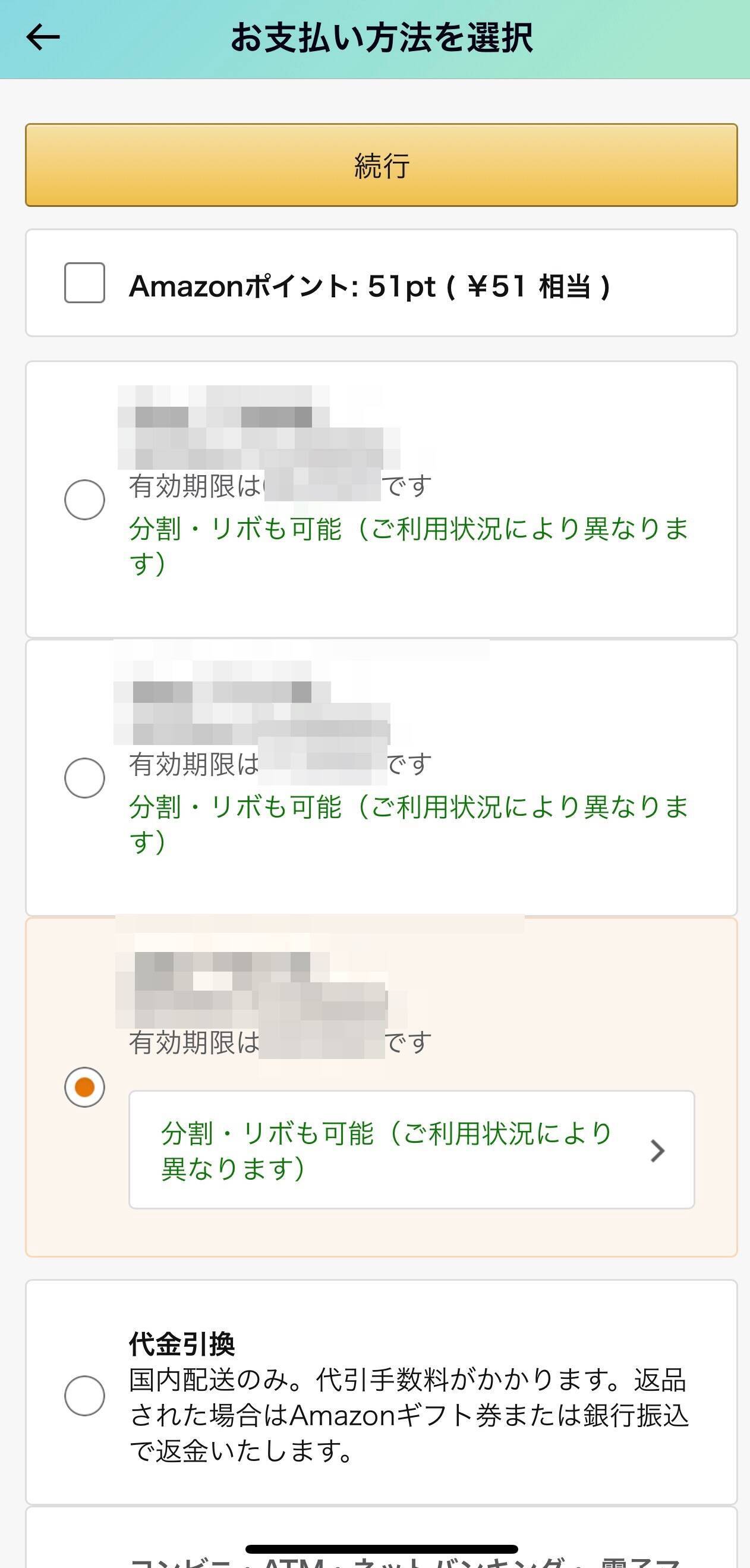Select the 代金引換 cash on delivery radio

(x=84, y=1396)
